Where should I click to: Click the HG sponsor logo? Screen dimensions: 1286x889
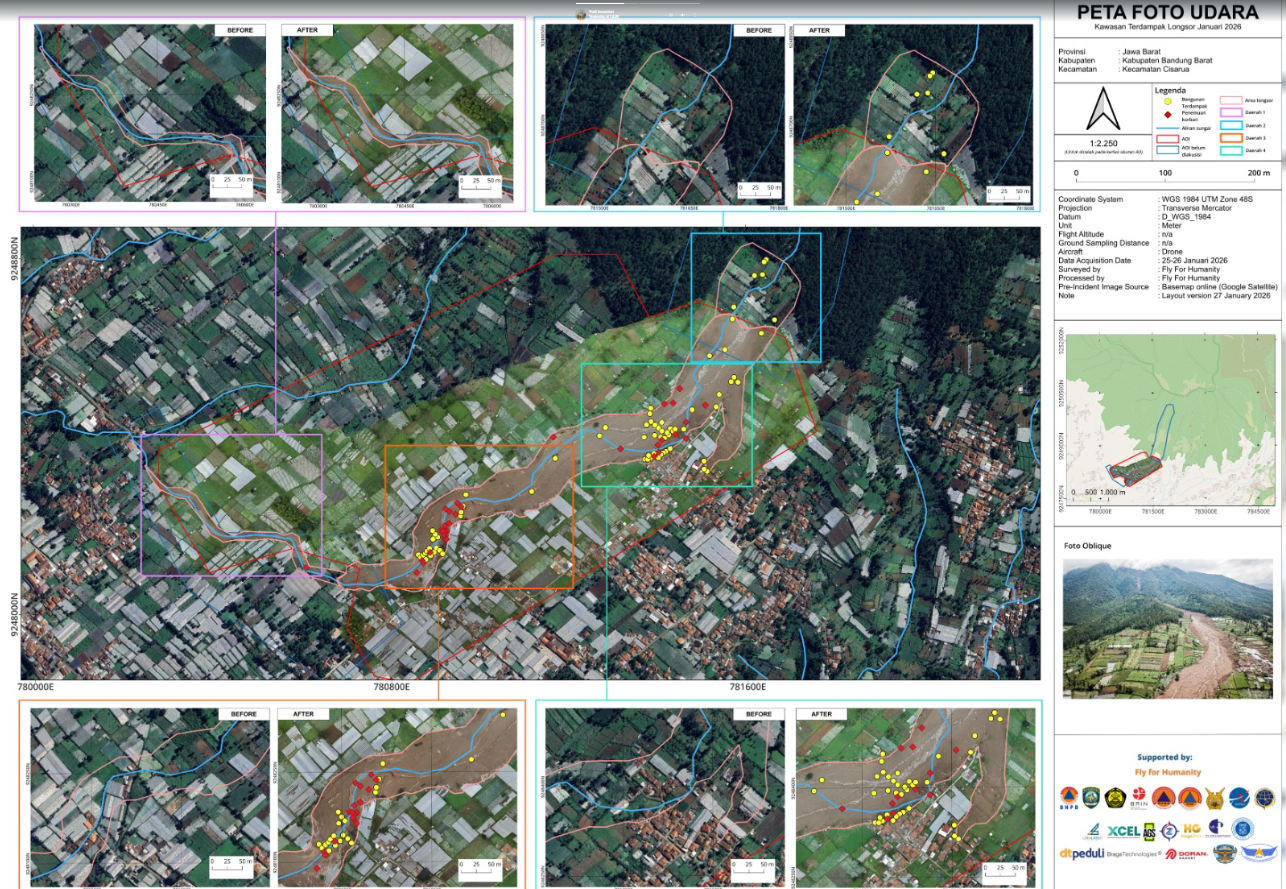click(x=1191, y=829)
